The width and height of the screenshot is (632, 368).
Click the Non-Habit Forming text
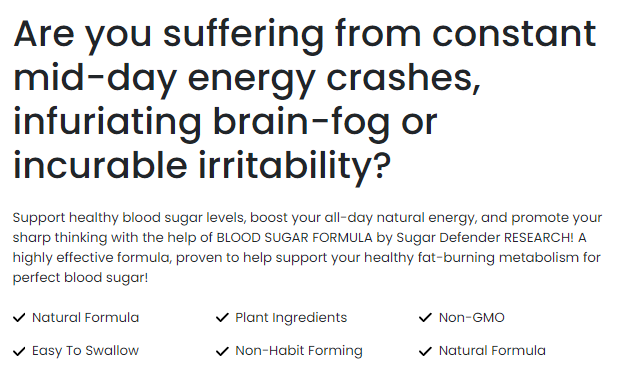coord(299,351)
